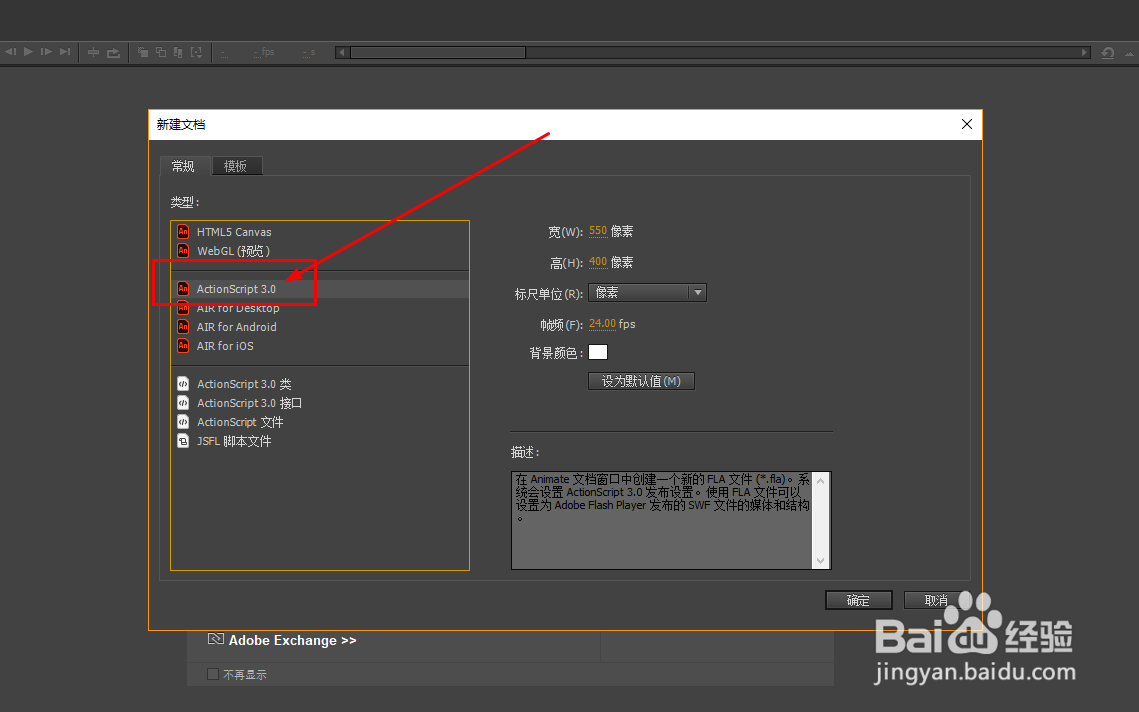Close the 新建文档 dialog
This screenshot has height=712, width=1139.
[x=967, y=124]
